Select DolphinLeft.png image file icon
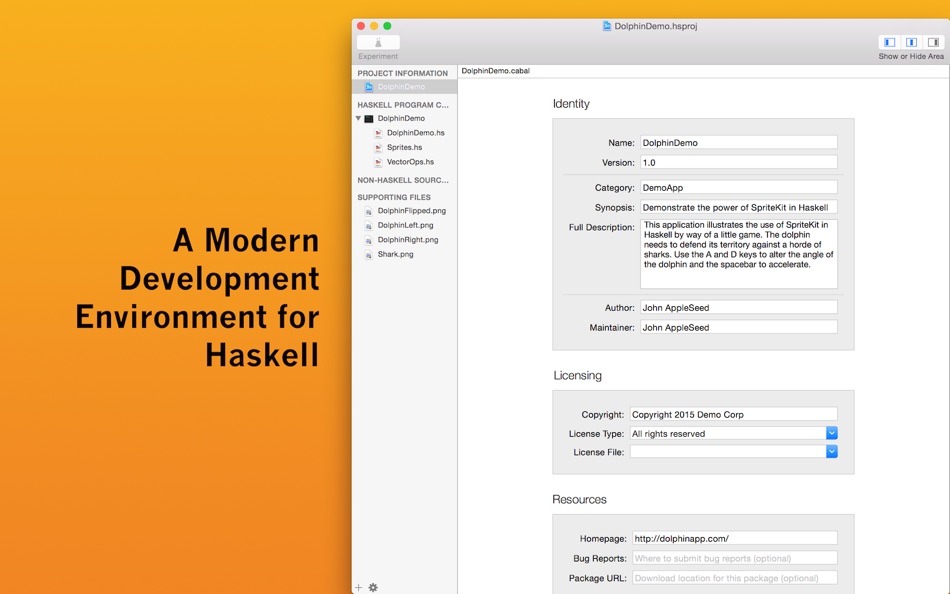Viewport: 950px width, 594px height. coord(368,225)
